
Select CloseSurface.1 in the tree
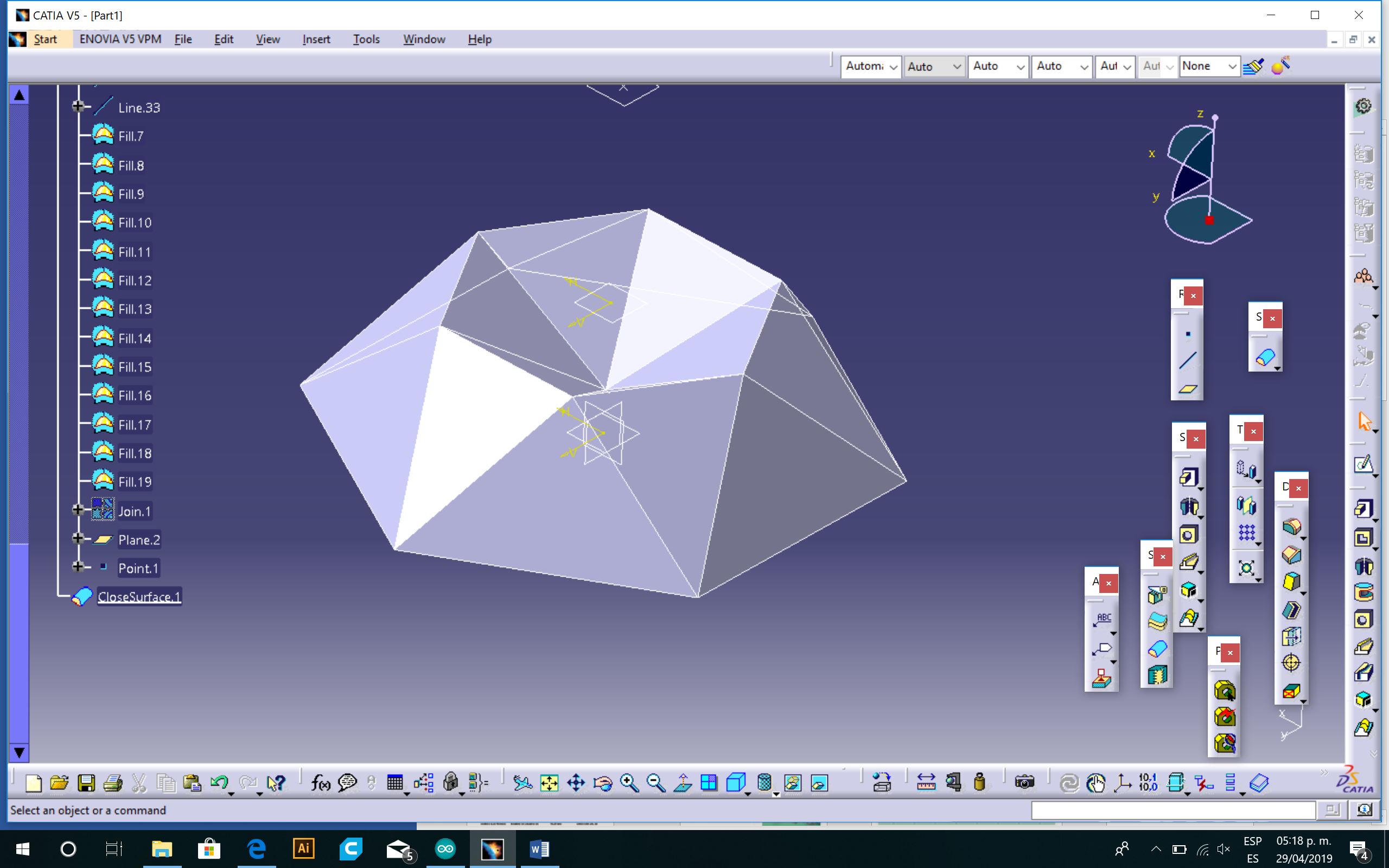click(139, 597)
